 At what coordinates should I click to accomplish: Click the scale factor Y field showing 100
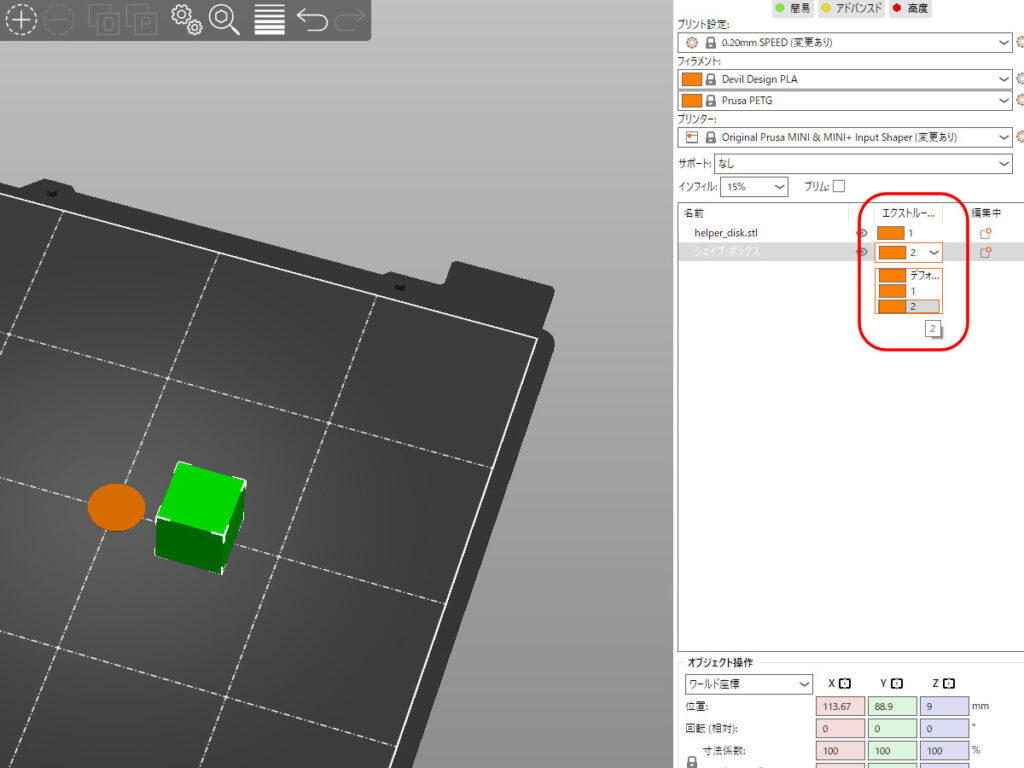point(892,750)
